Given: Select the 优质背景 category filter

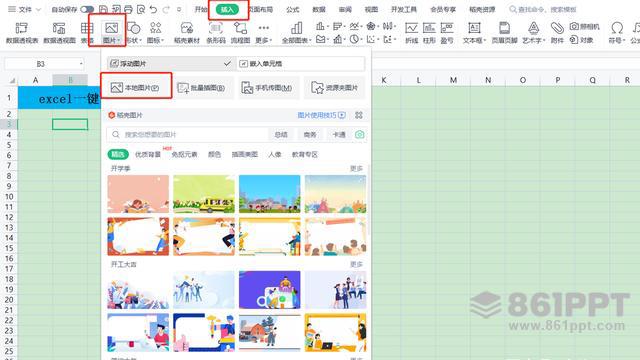Looking at the screenshot, I should coord(148,154).
